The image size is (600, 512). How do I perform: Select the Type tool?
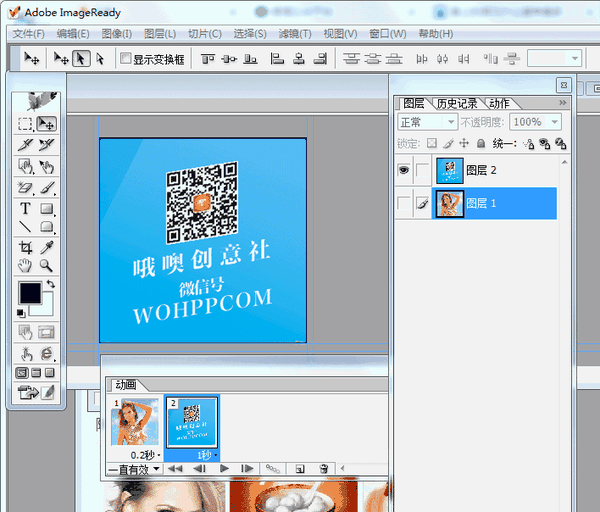tap(25, 209)
